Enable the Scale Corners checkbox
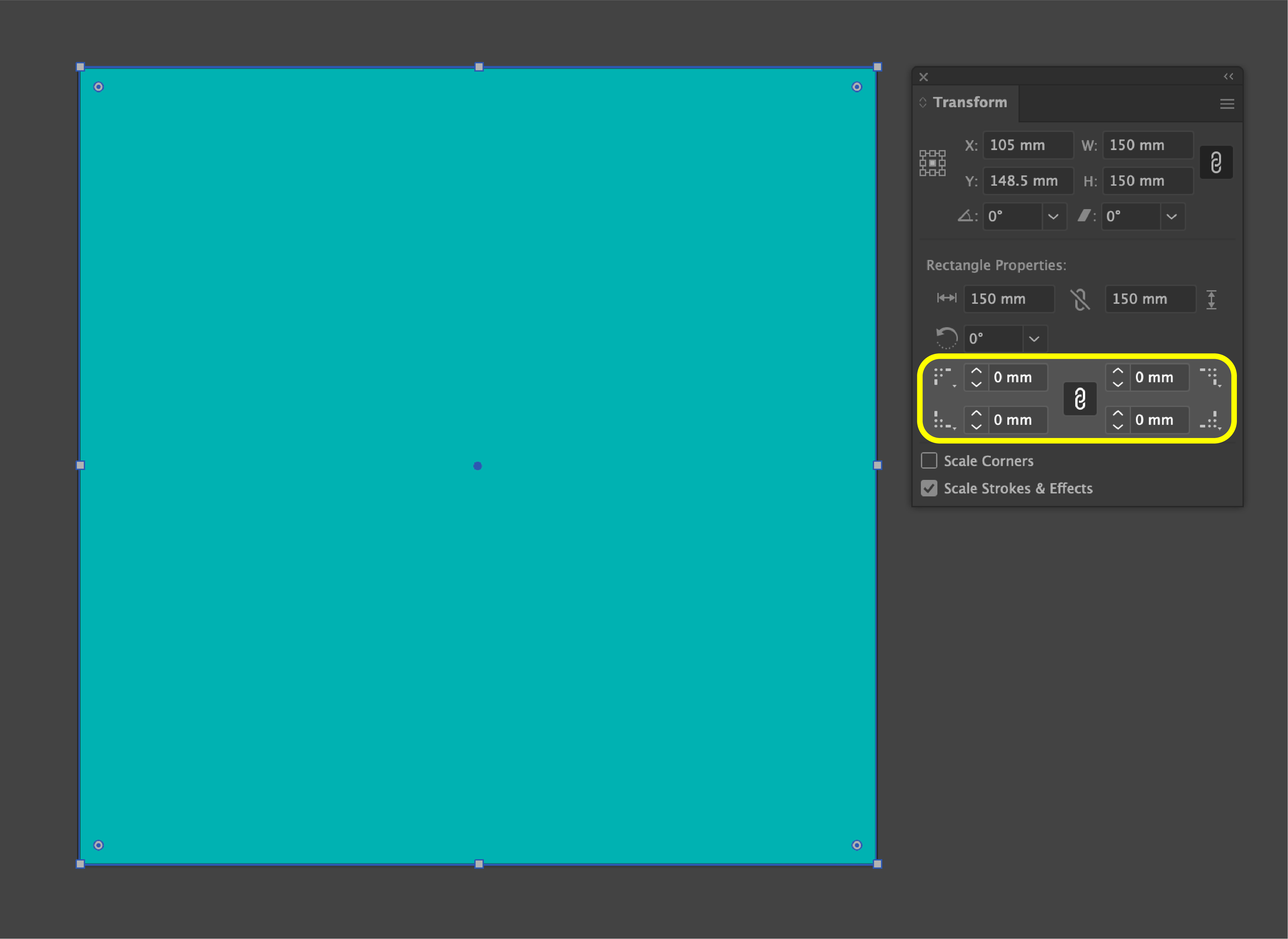 click(x=929, y=460)
